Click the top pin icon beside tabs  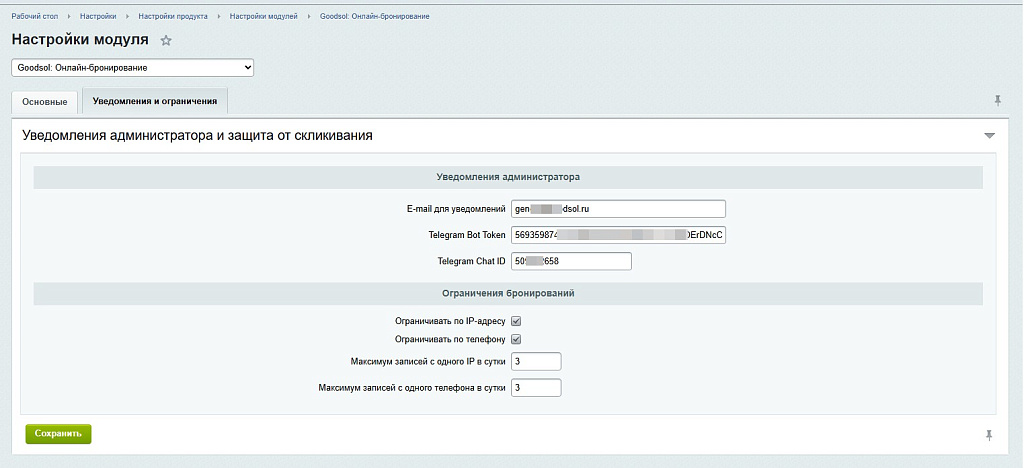(997, 101)
